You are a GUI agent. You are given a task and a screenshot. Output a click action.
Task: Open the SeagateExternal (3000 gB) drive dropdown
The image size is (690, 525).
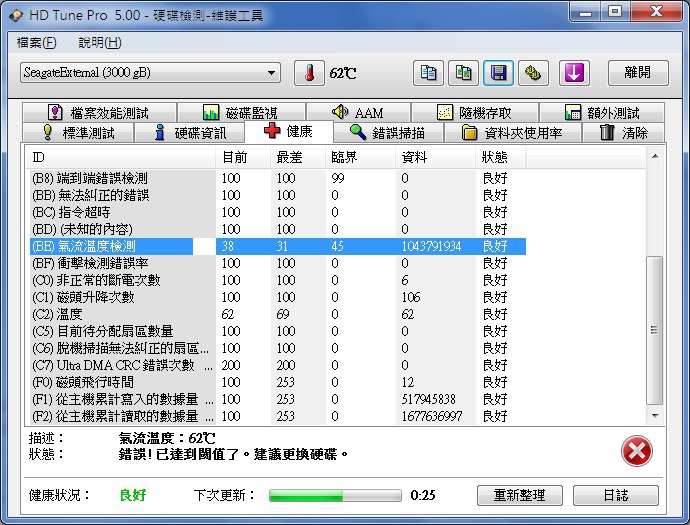pyautogui.click(x=150, y=73)
